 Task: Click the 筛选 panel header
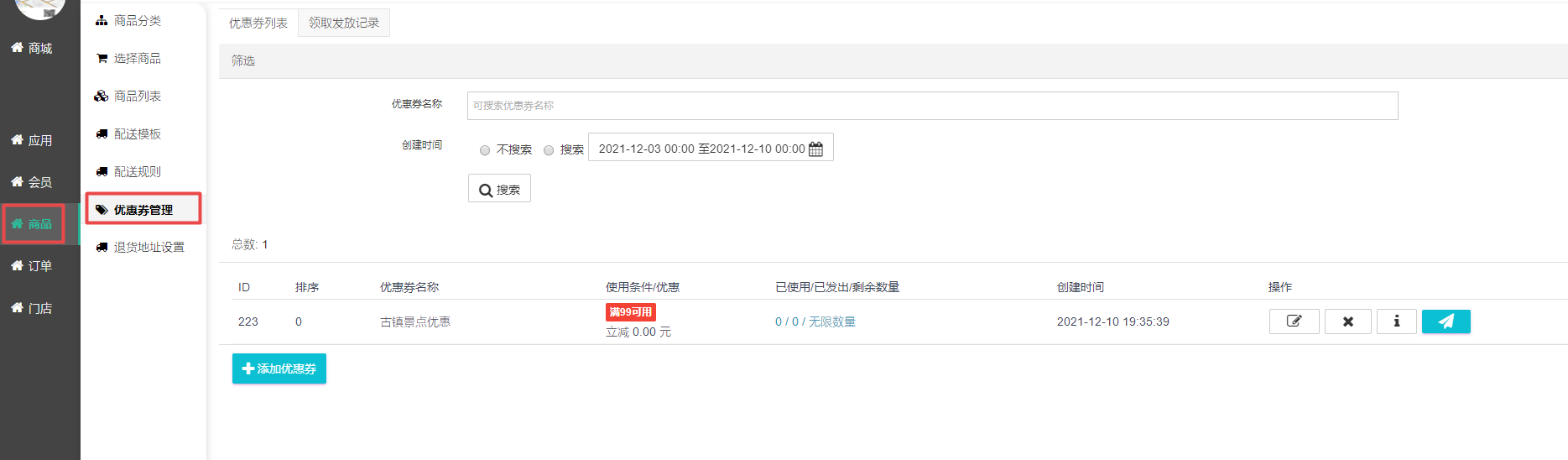point(893,60)
